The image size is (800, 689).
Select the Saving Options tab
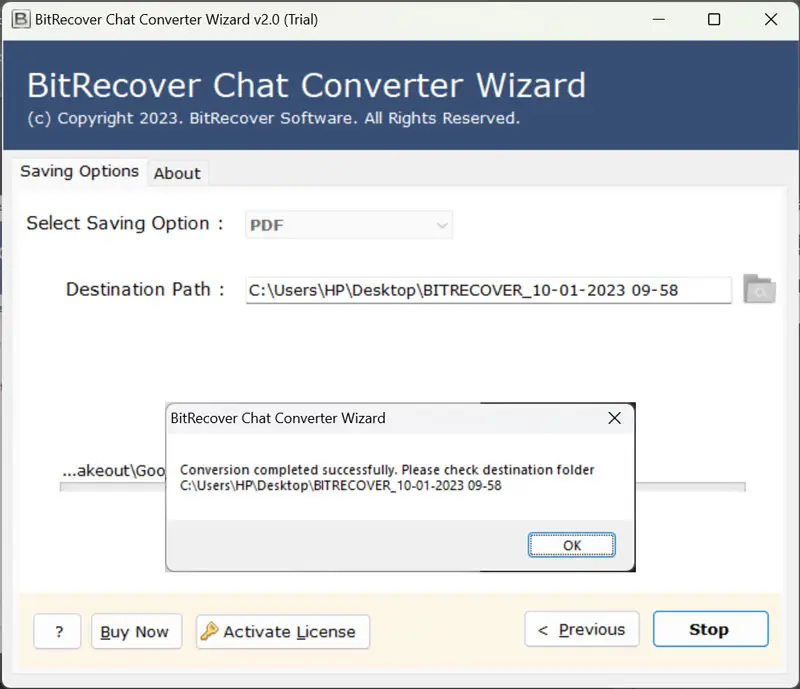(80, 171)
